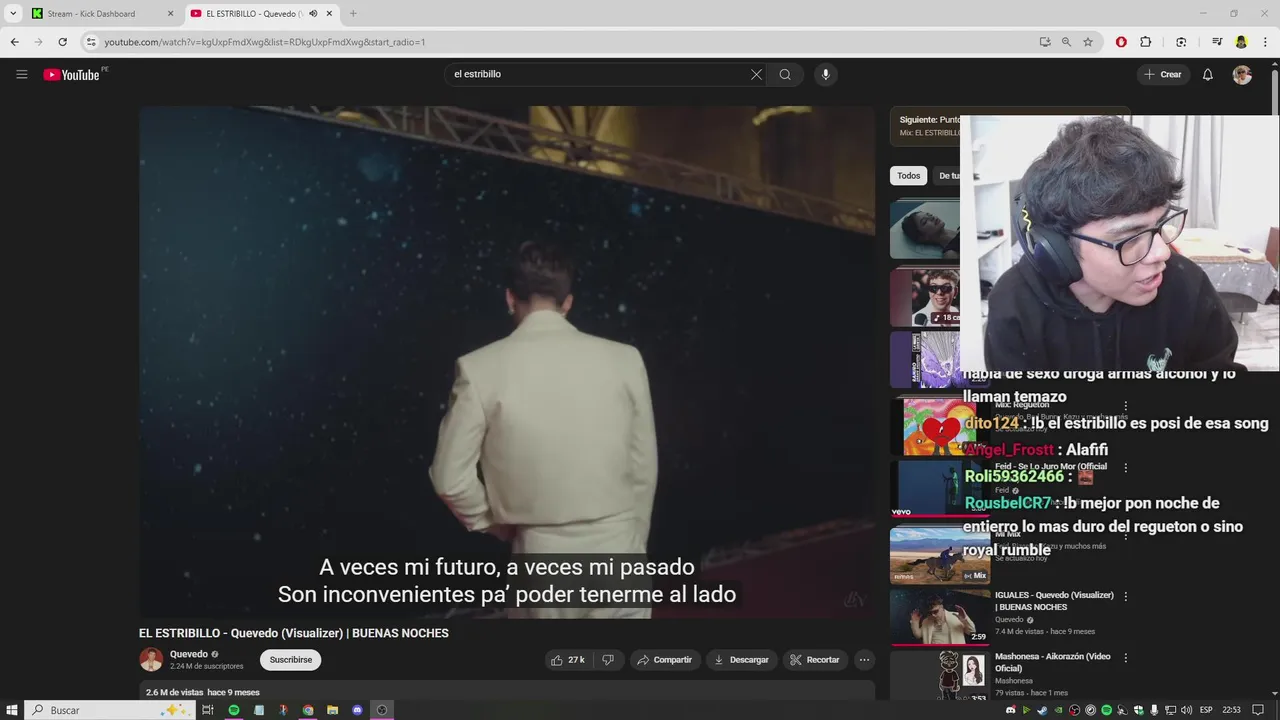The height and width of the screenshot is (720, 1280).
Task: Click the browser address bar URL
Action: (x=265, y=42)
